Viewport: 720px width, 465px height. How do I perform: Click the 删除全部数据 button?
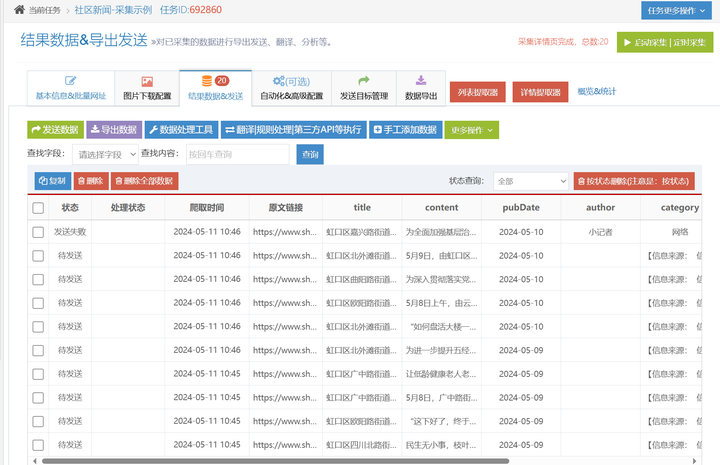144,181
